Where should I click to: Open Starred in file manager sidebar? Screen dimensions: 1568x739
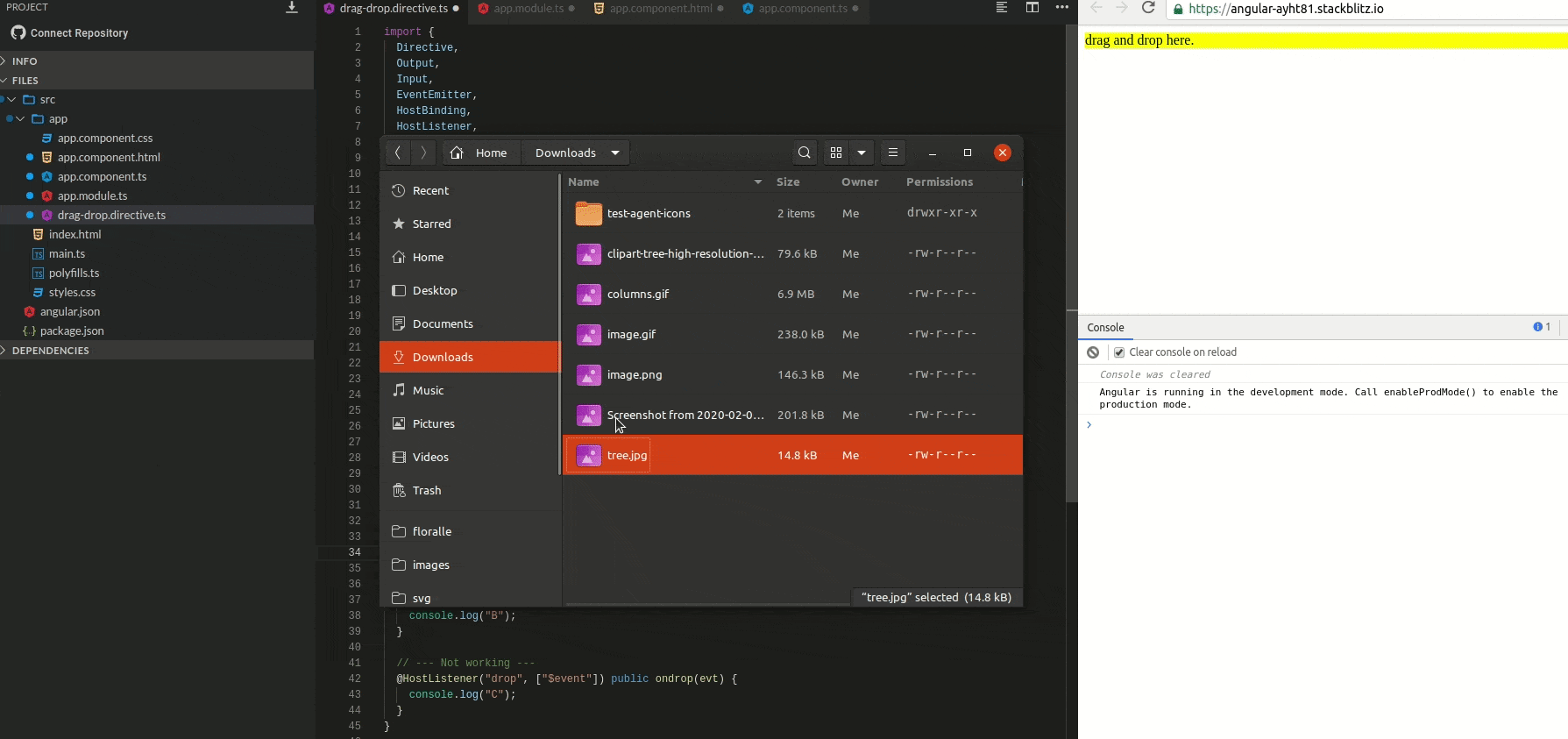(470, 224)
